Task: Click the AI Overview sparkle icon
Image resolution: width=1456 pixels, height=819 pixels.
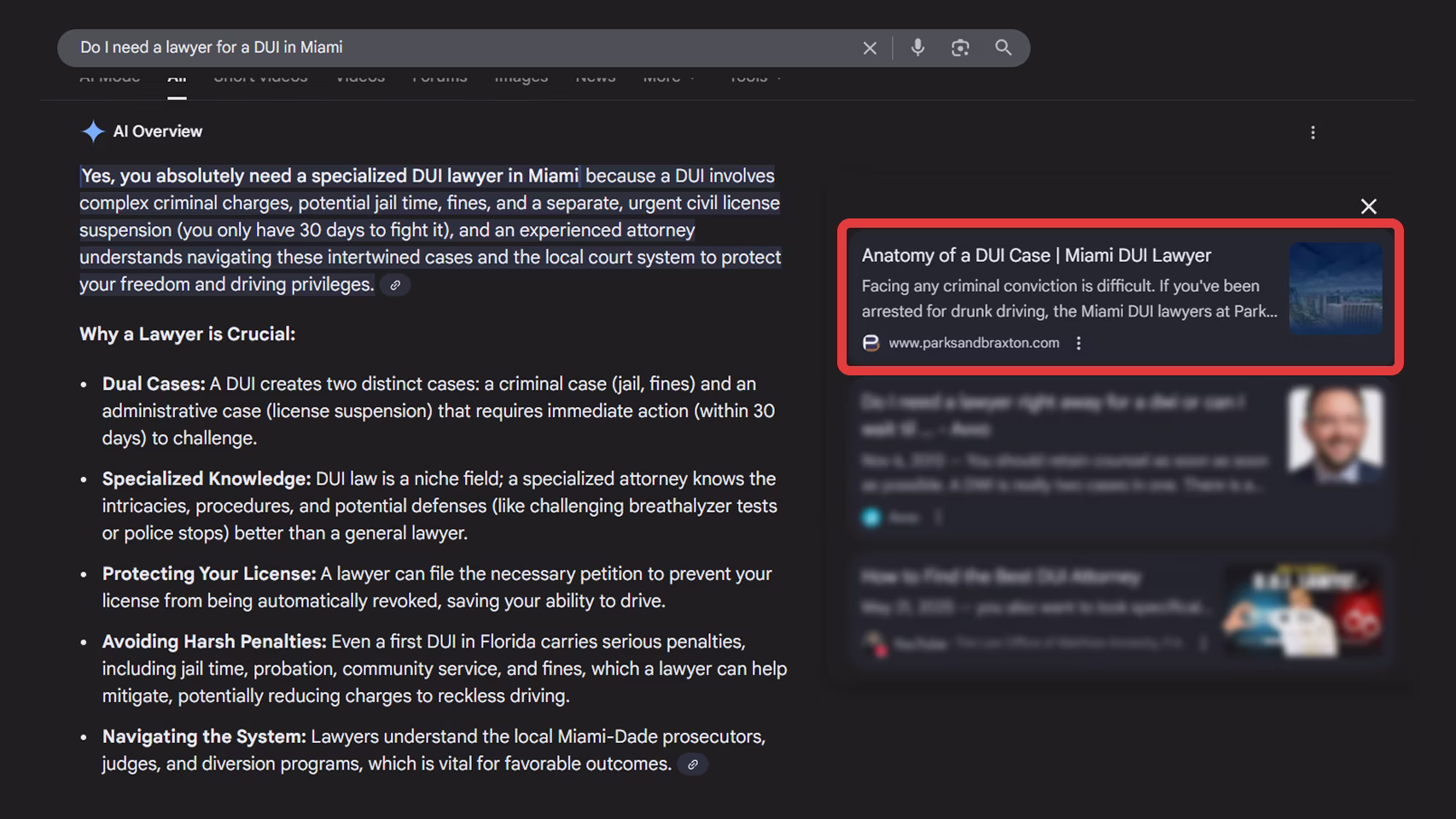Action: pyautogui.click(x=92, y=131)
